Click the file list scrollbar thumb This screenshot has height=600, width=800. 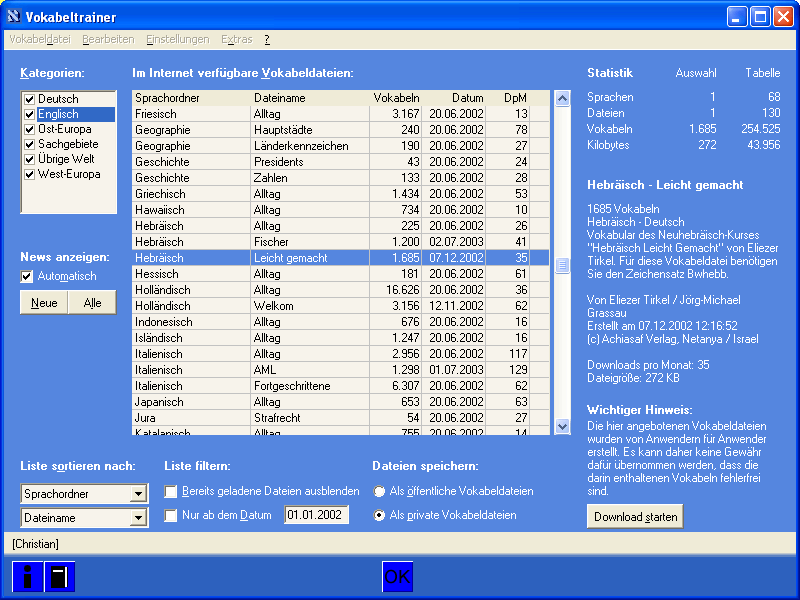click(562, 265)
